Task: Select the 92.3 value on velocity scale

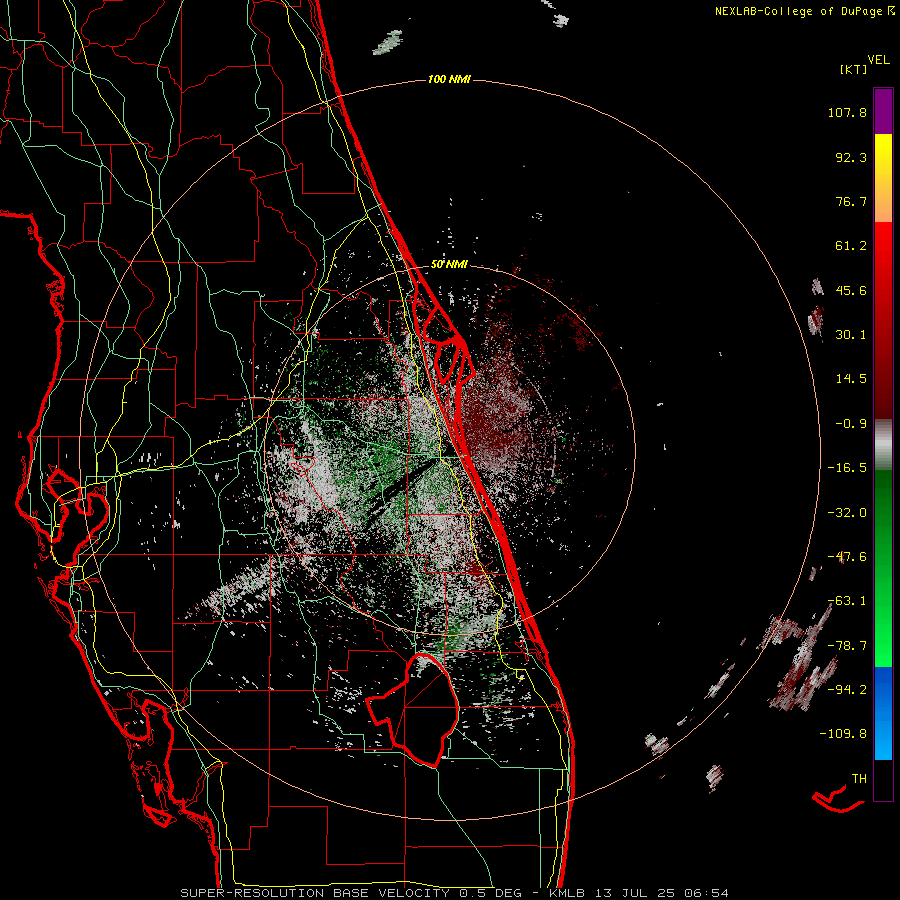Action: (x=851, y=157)
